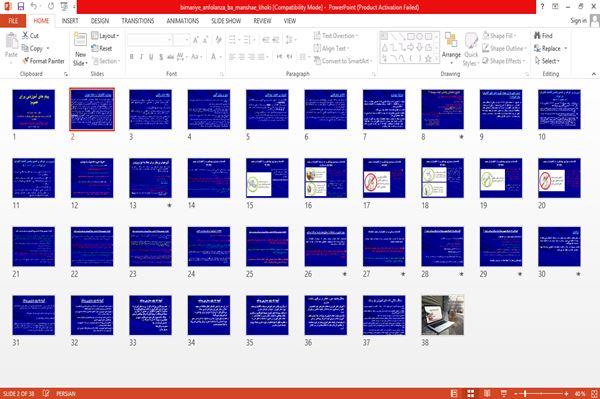Click the spell check icon in status bar
Screen dimensions: 600x399
point(46,393)
